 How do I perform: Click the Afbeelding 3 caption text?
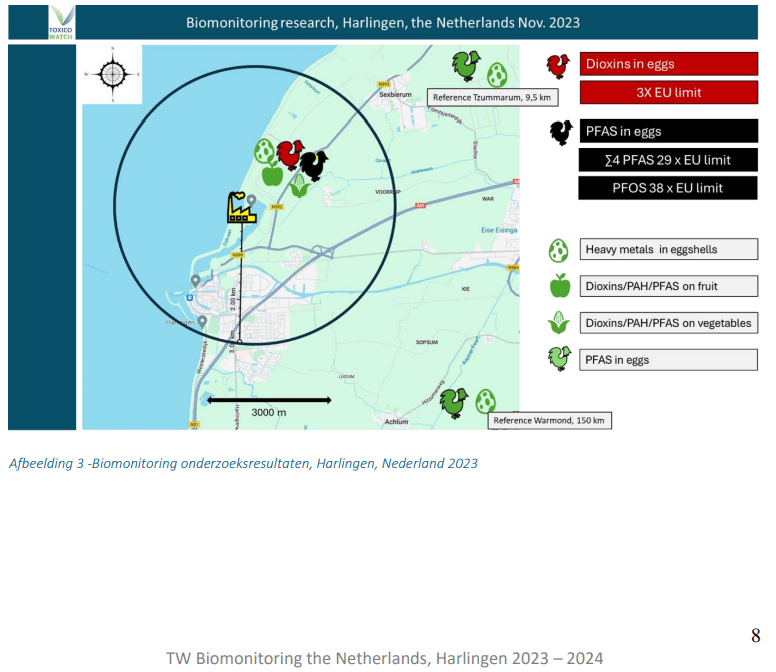(243, 464)
